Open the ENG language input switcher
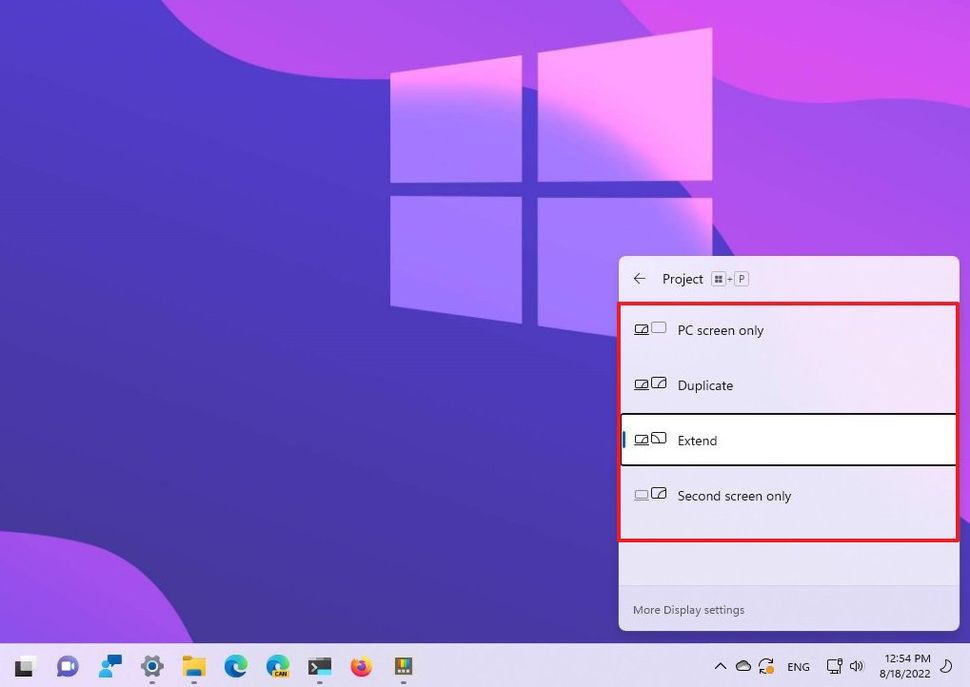This screenshot has width=970, height=687. click(798, 667)
